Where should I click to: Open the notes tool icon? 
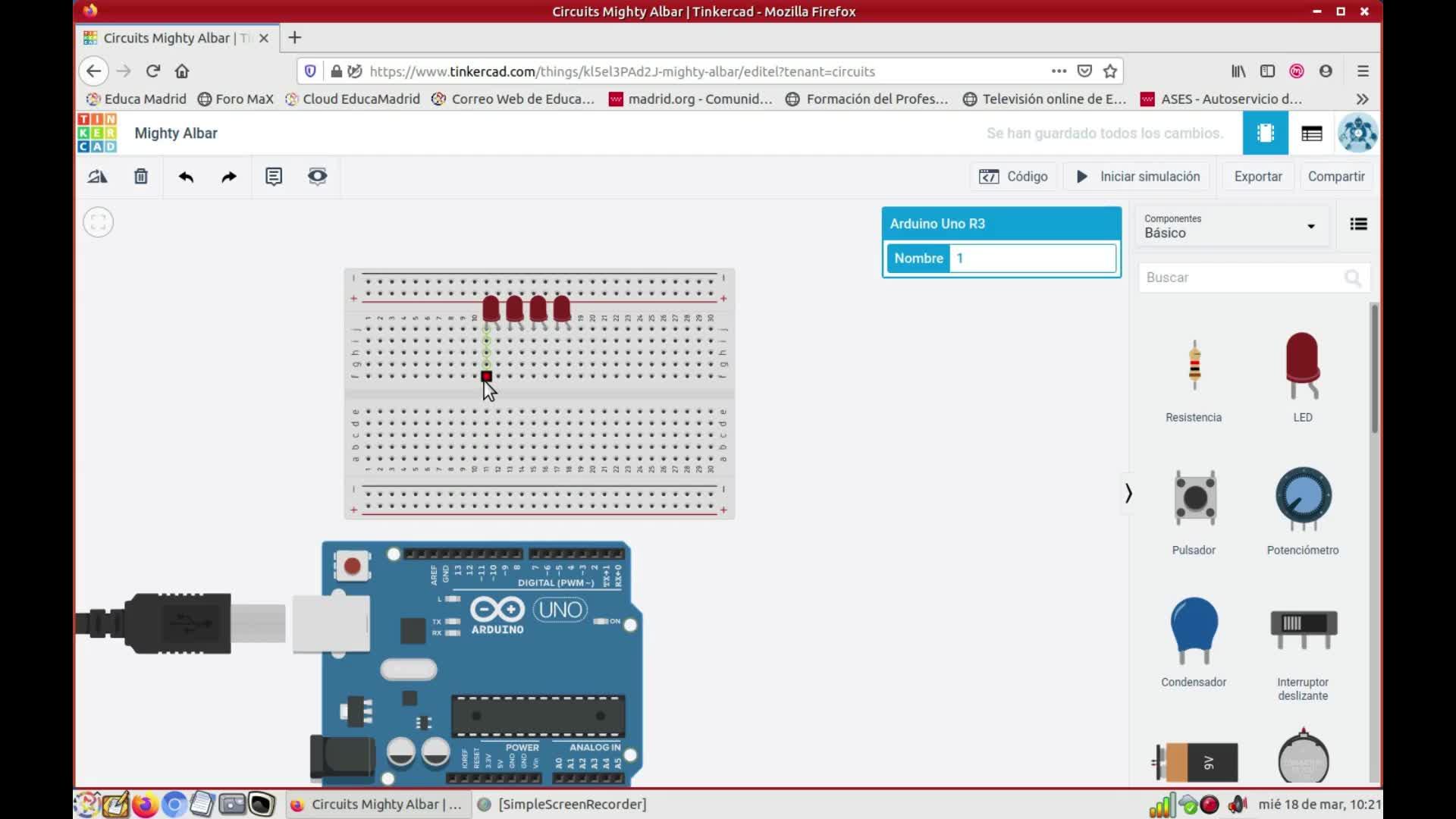(x=274, y=177)
